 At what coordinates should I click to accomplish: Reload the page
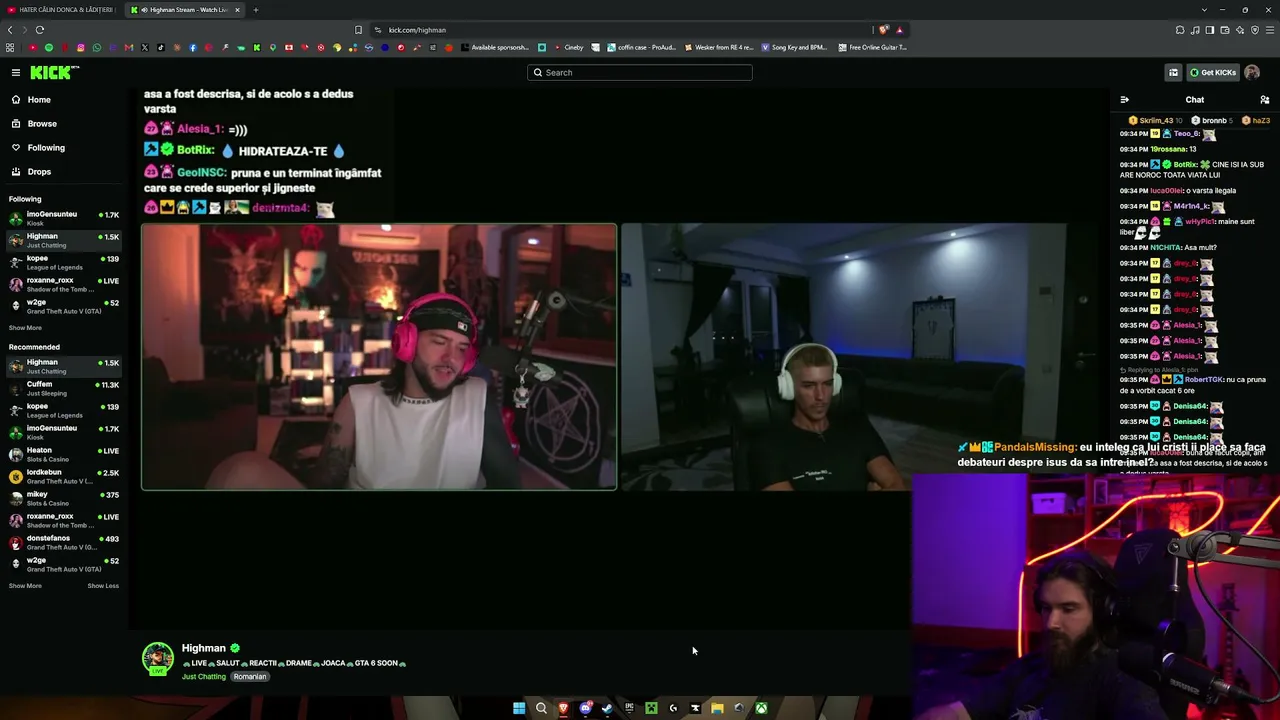pyautogui.click(x=40, y=30)
